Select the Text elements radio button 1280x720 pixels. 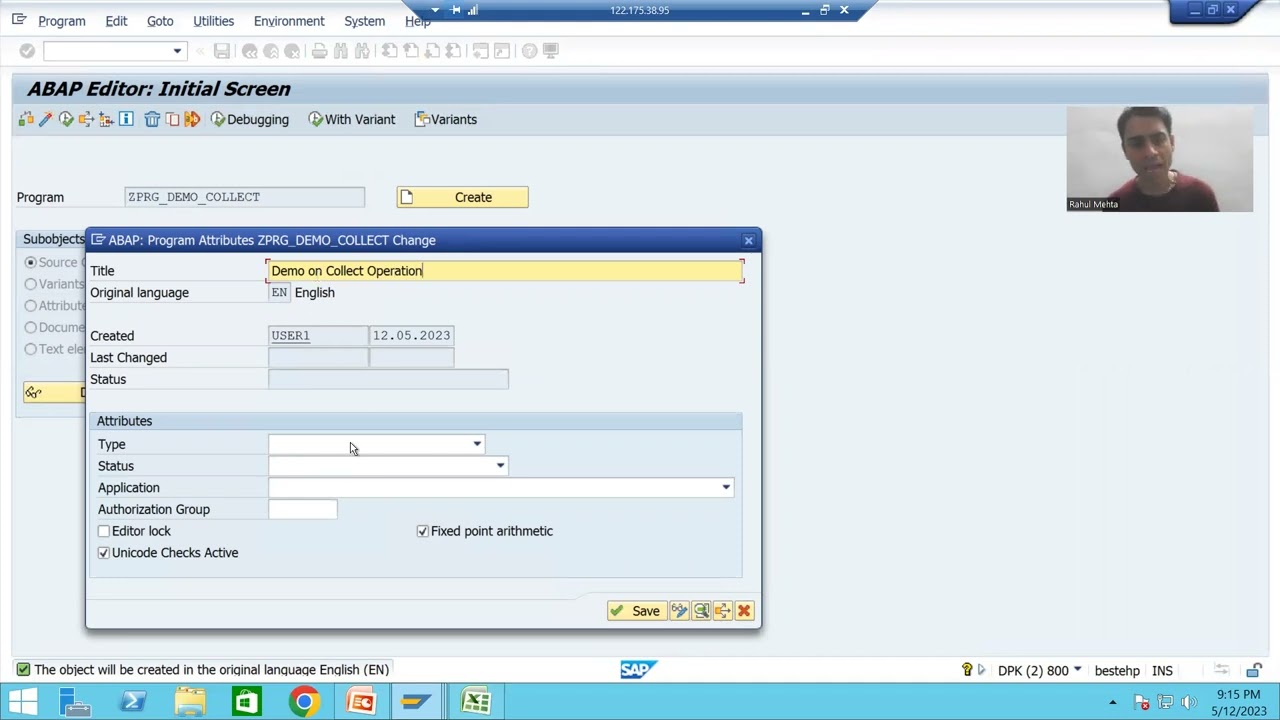31,349
